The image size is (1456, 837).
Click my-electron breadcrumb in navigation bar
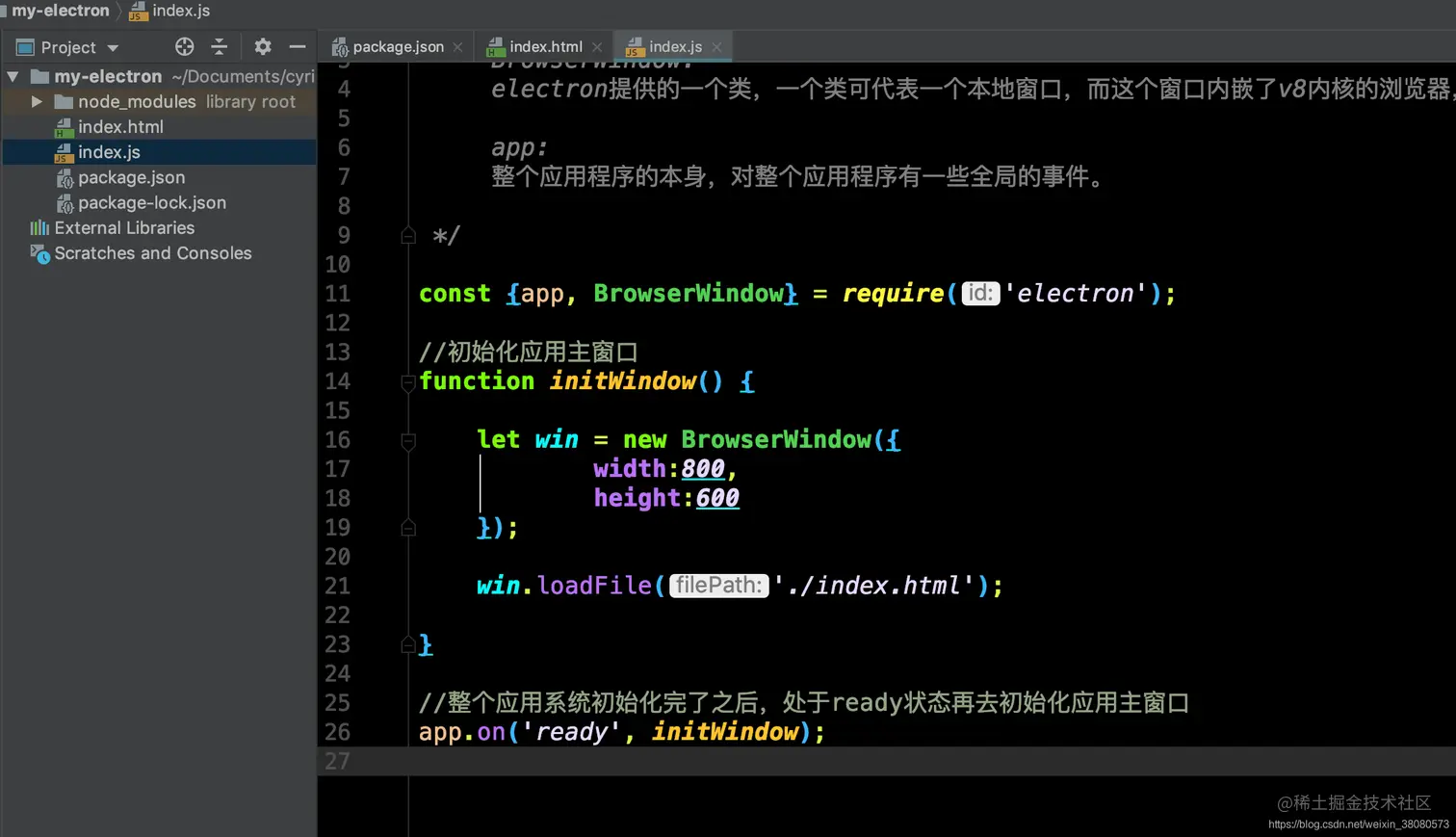coord(60,11)
